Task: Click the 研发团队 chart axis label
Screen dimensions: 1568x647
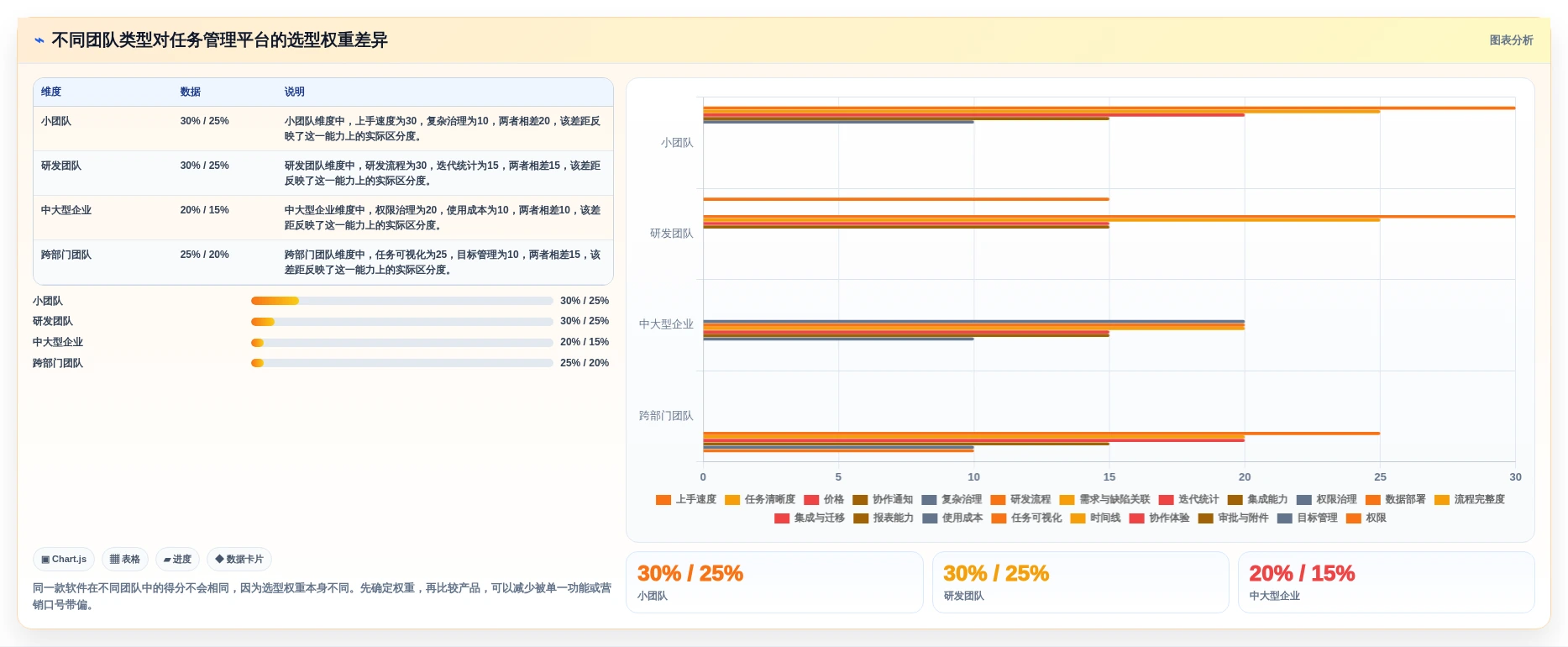Action: [672, 234]
